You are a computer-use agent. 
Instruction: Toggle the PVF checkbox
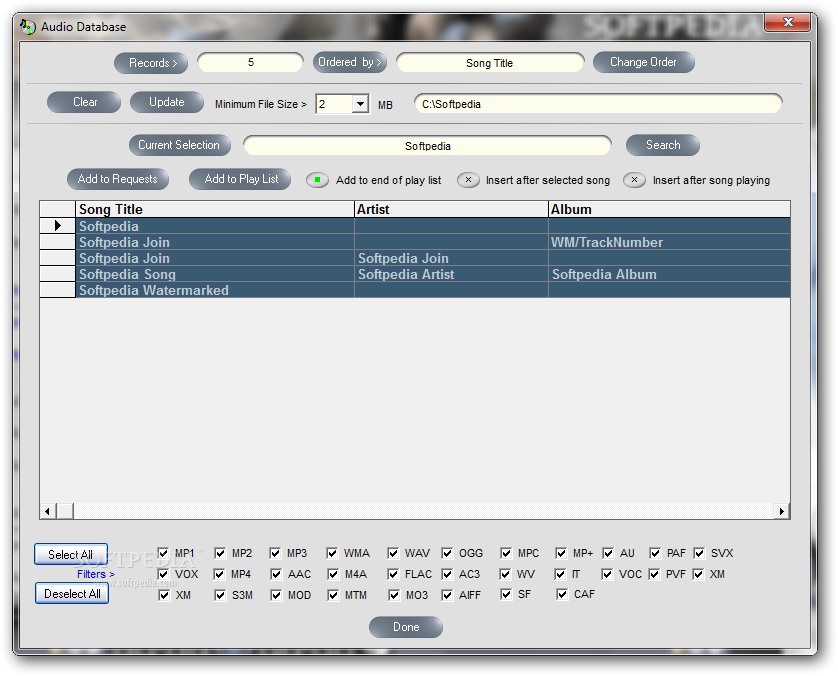(654, 574)
